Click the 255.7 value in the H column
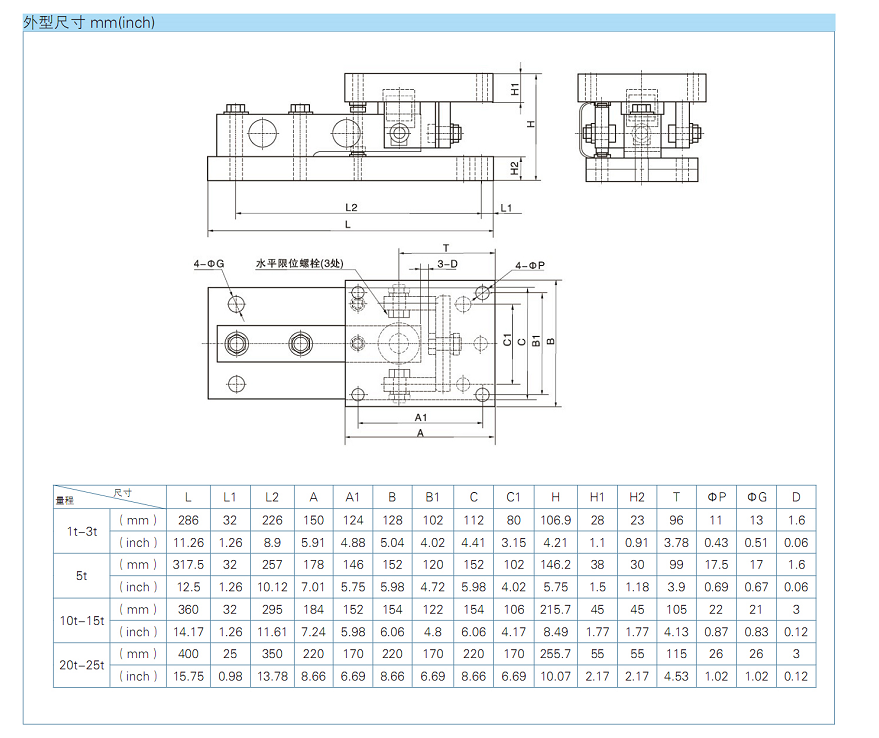This screenshot has width=879, height=738. pyautogui.click(x=555, y=654)
